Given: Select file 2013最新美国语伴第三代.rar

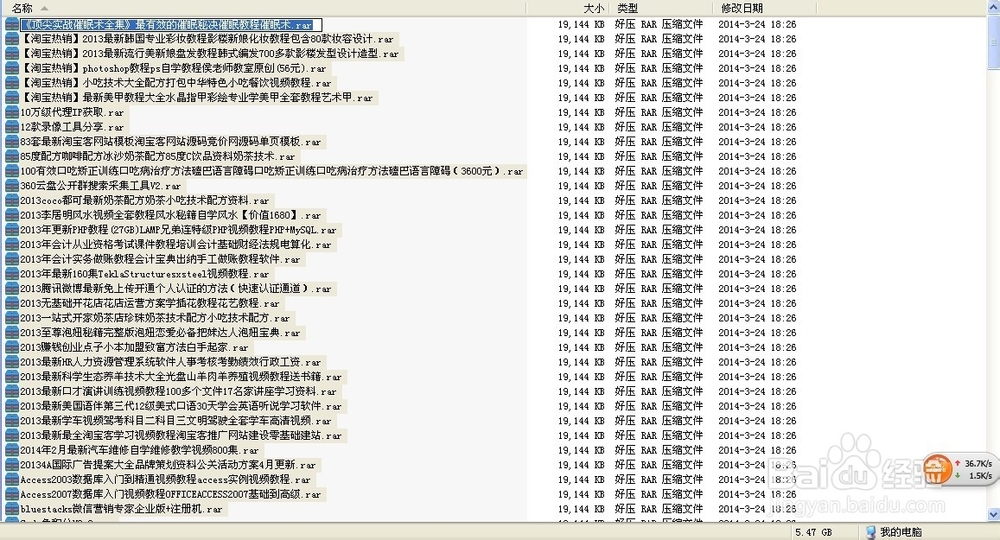Looking at the screenshot, I should pos(180,406).
